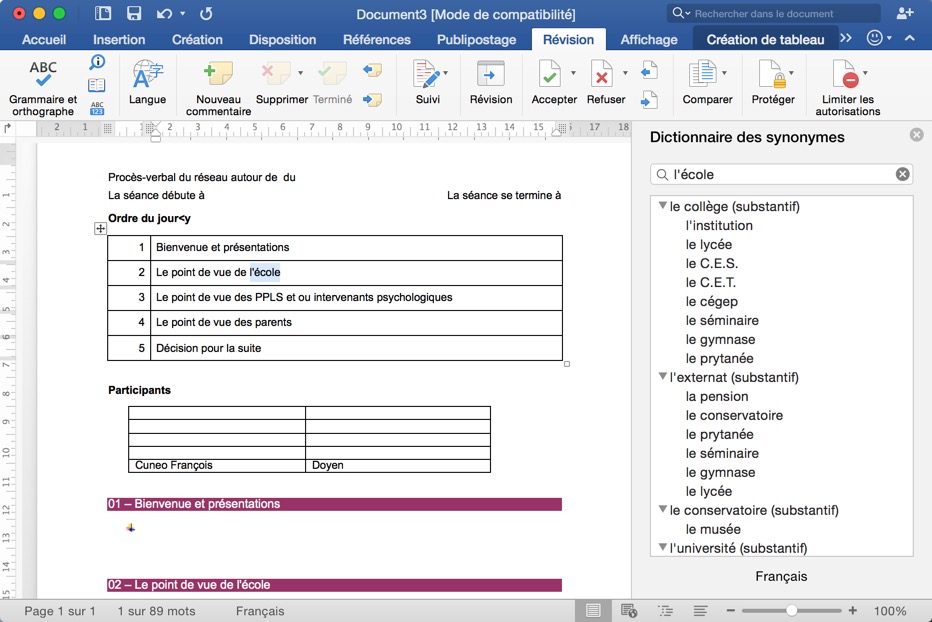The height and width of the screenshot is (622, 932).
Task: Click the Supprimer comment icon
Action: (275, 74)
